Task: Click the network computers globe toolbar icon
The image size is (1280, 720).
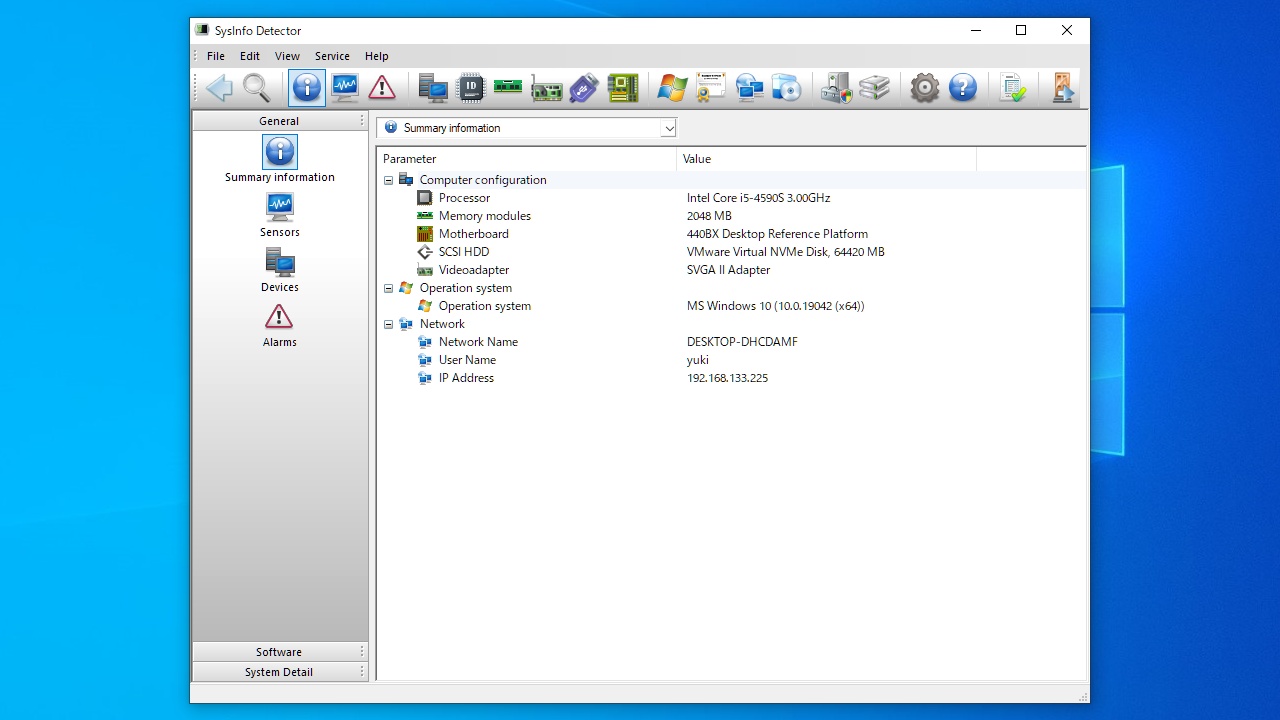Action: (749, 88)
